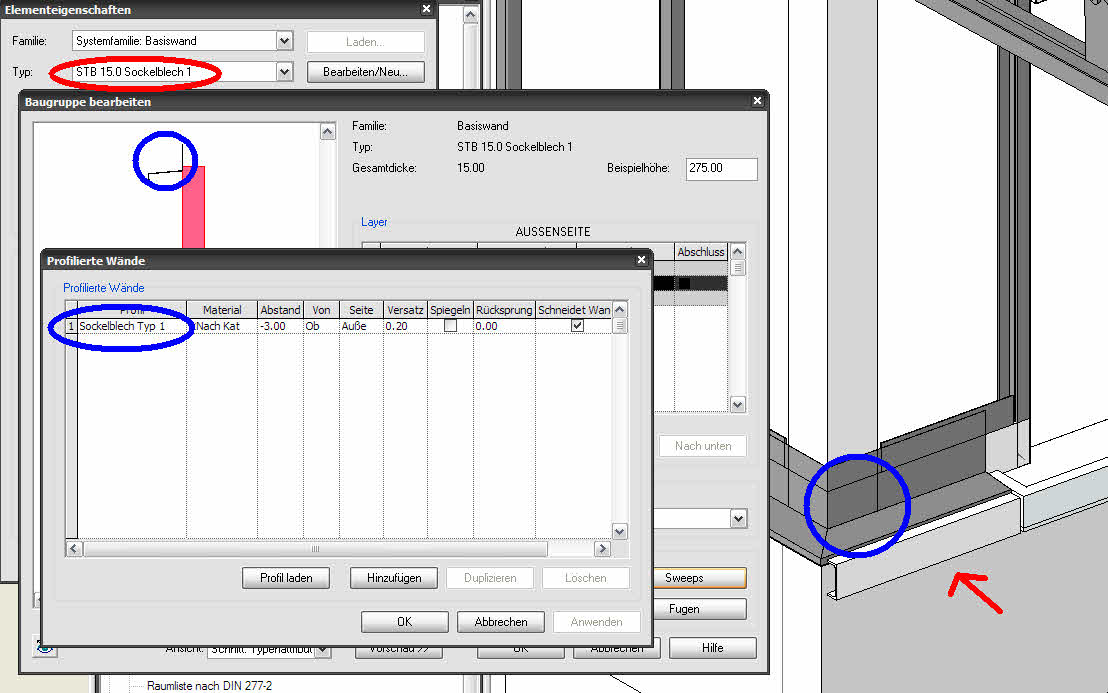
Task: Click the left arrow of the profile table's horizontal scrollbar
Action: [74, 548]
